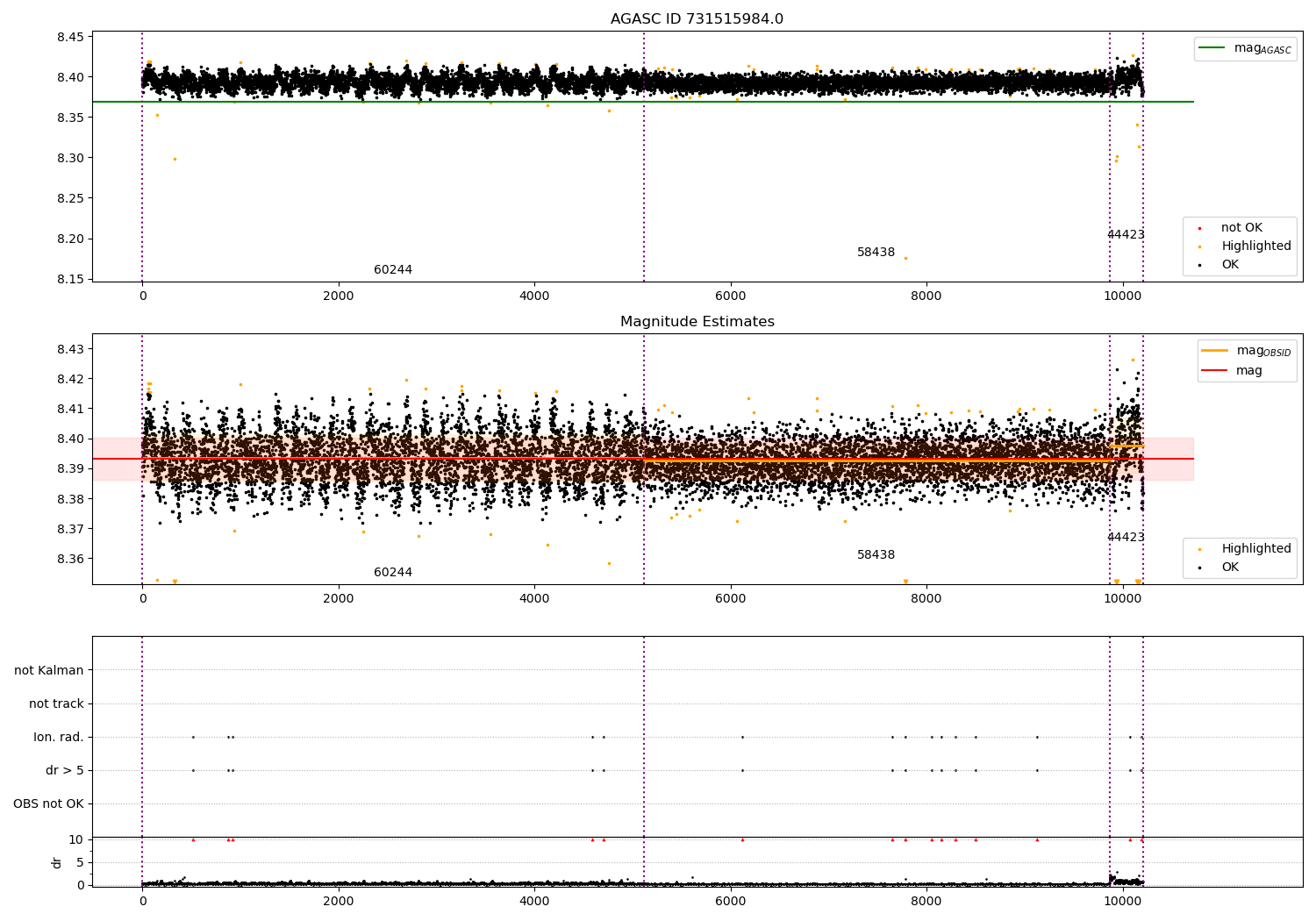Click the '60244' label in the AGASC ID plot

393,269
